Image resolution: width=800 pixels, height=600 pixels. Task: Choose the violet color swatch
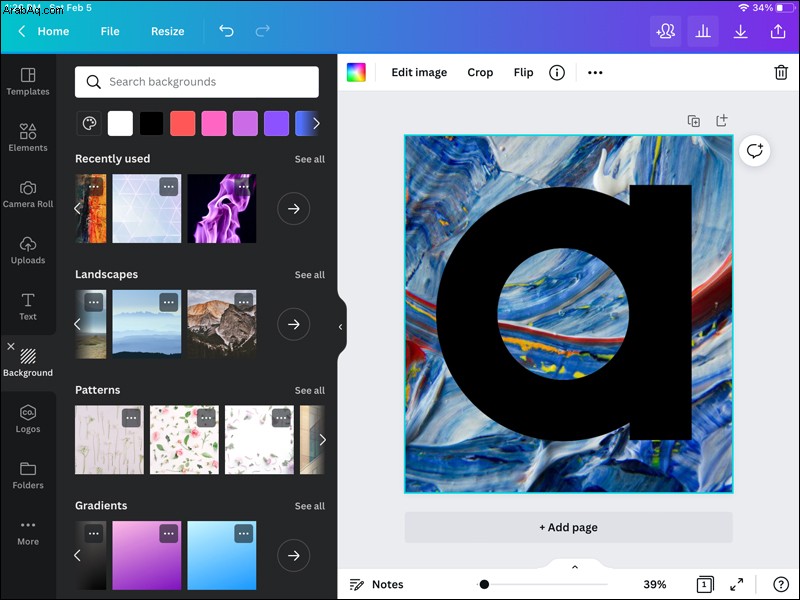click(277, 123)
